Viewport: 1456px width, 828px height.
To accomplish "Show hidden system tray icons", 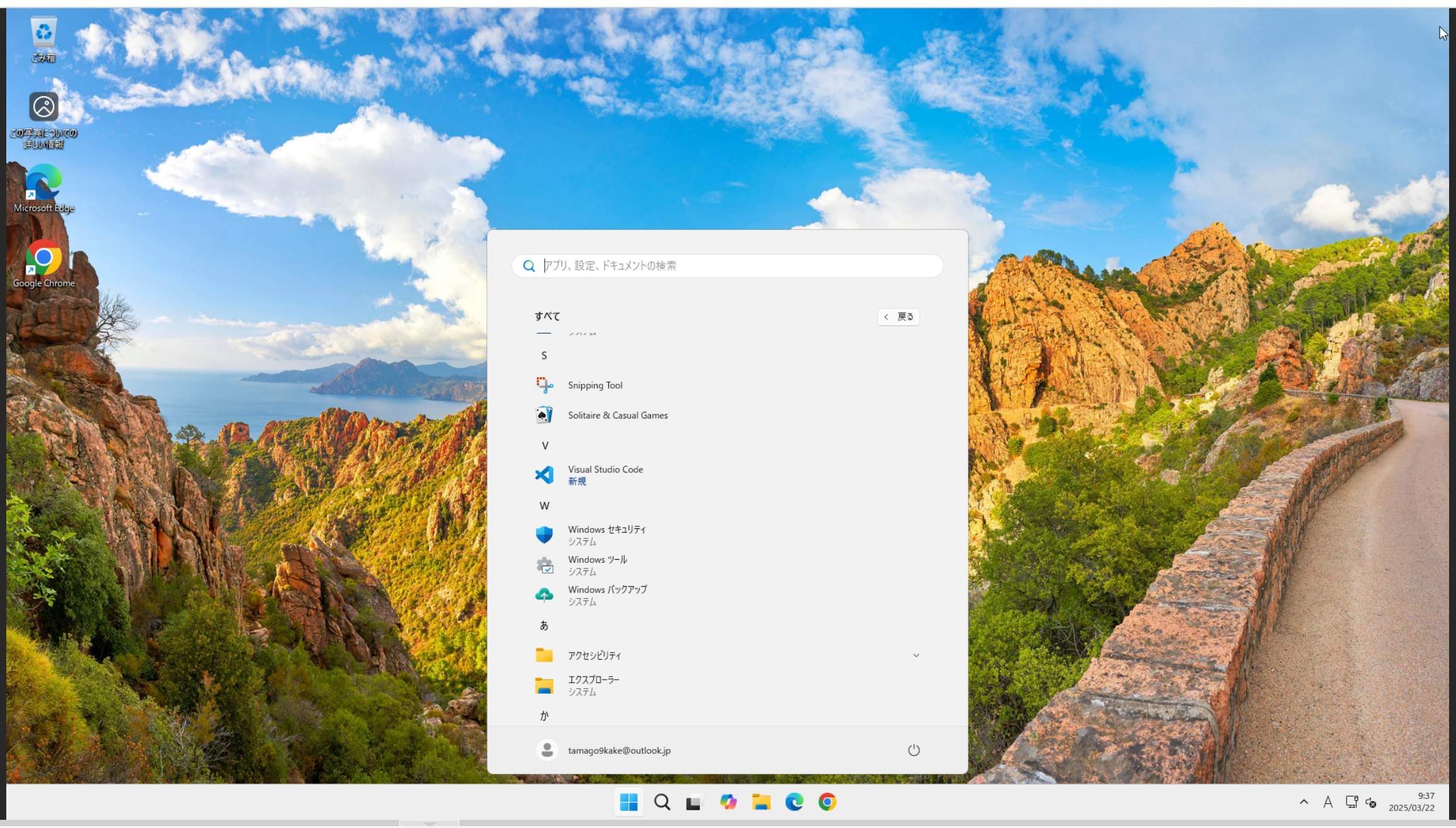I will (x=1304, y=802).
